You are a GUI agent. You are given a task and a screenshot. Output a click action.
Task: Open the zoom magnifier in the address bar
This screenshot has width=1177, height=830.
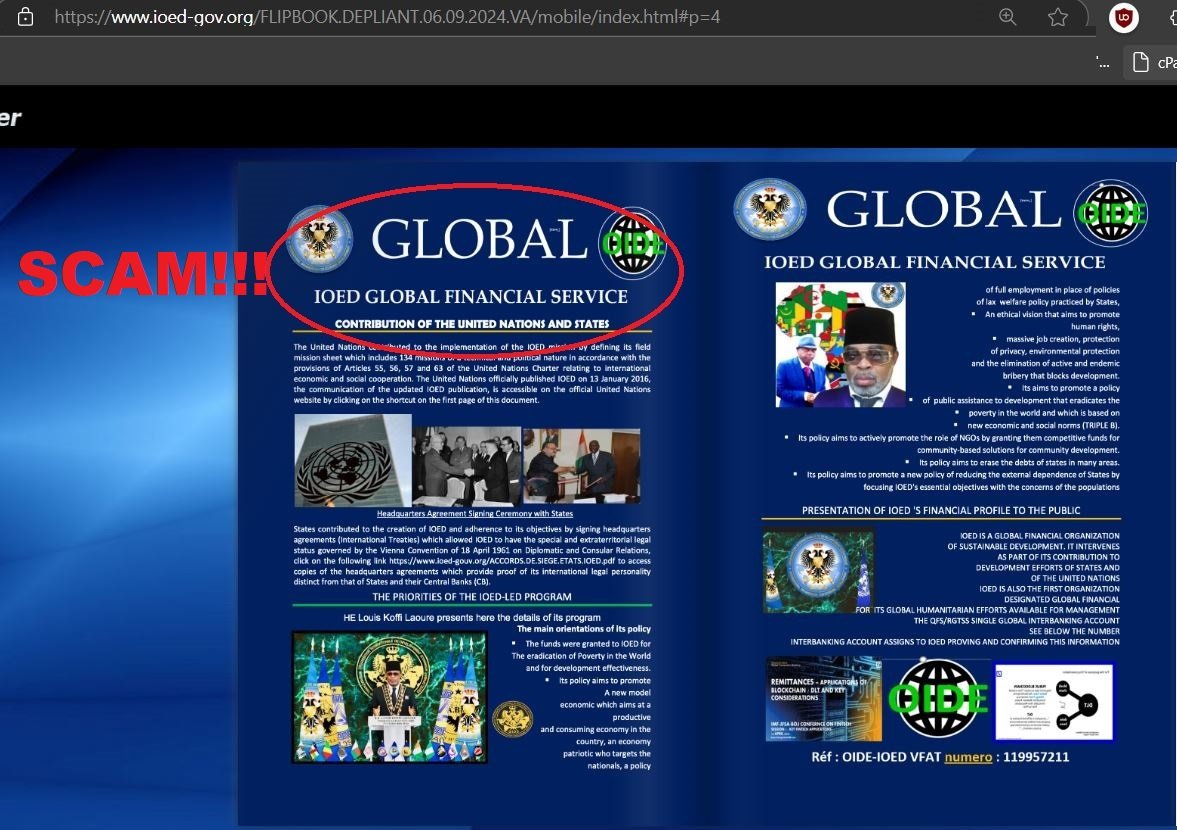(x=1007, y=17)
